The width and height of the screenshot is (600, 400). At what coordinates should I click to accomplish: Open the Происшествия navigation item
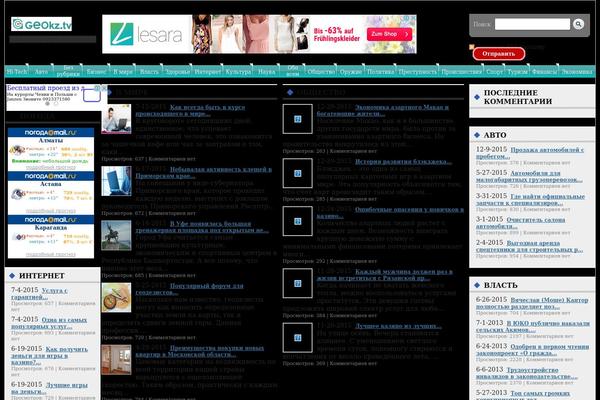click(461, 72)
